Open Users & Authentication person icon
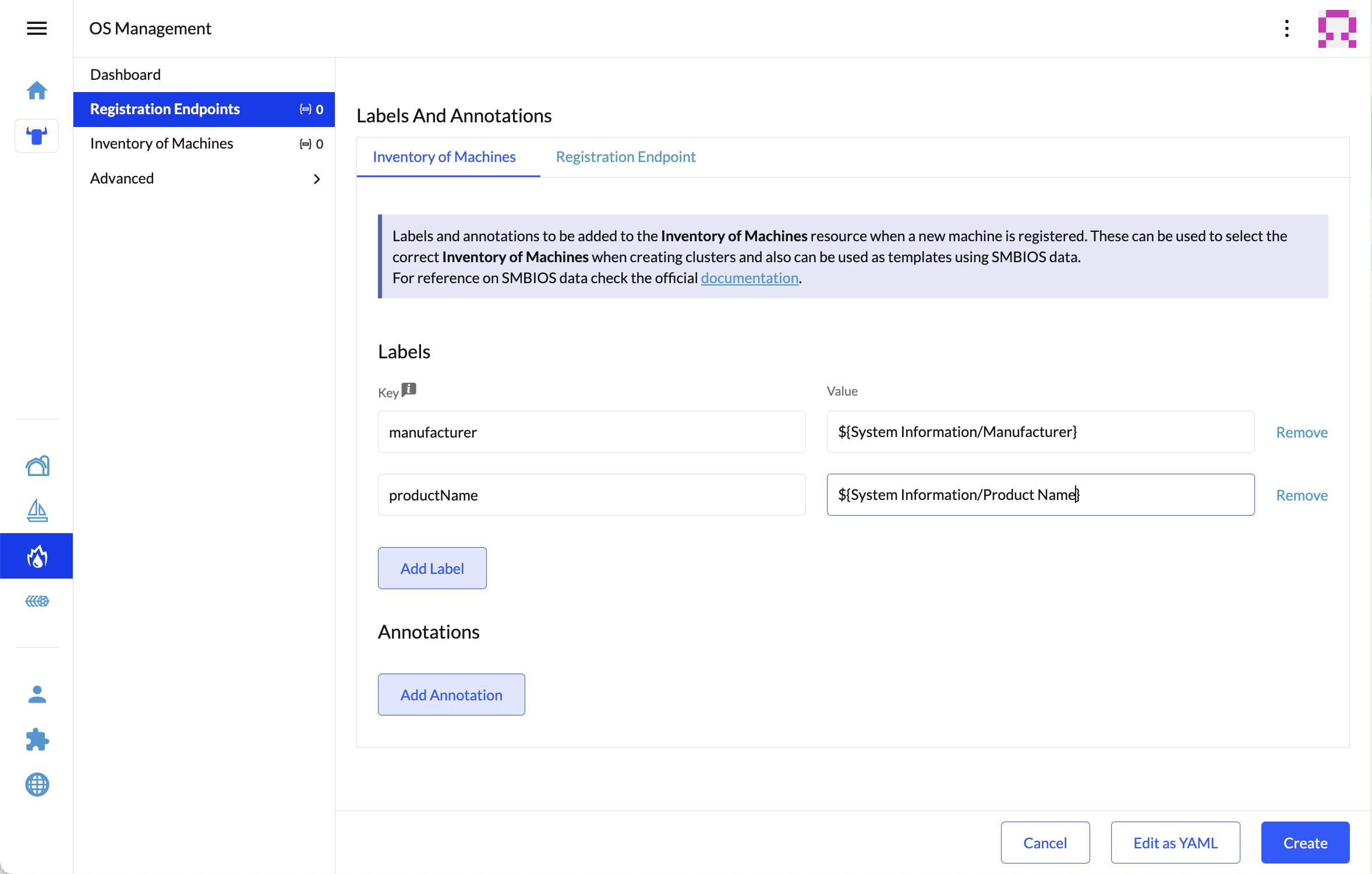Viewport: 1372px width, 874px height. coord(37,694)
